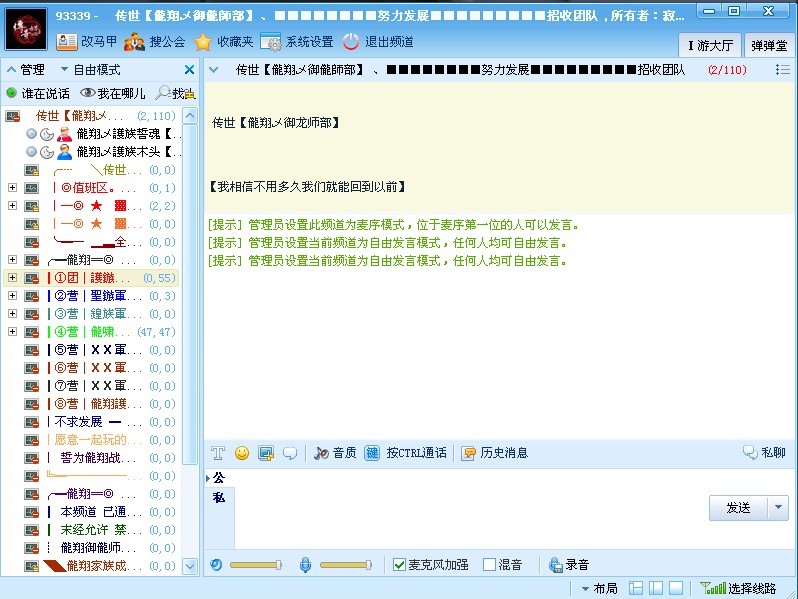Select the 私 private chat tab

coord(219,498)
